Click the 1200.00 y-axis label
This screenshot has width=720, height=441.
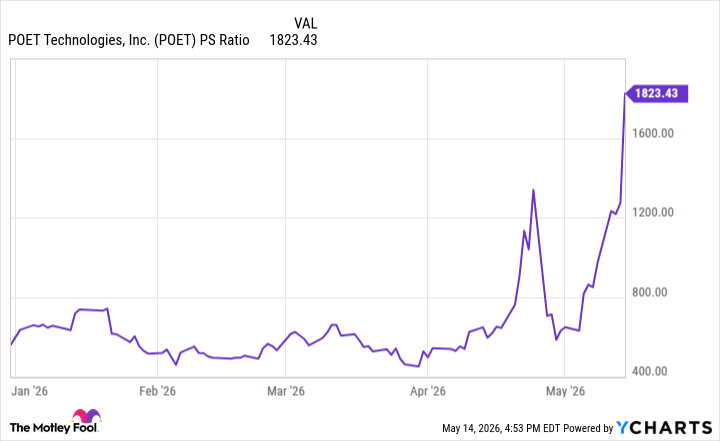coord(652,212)
